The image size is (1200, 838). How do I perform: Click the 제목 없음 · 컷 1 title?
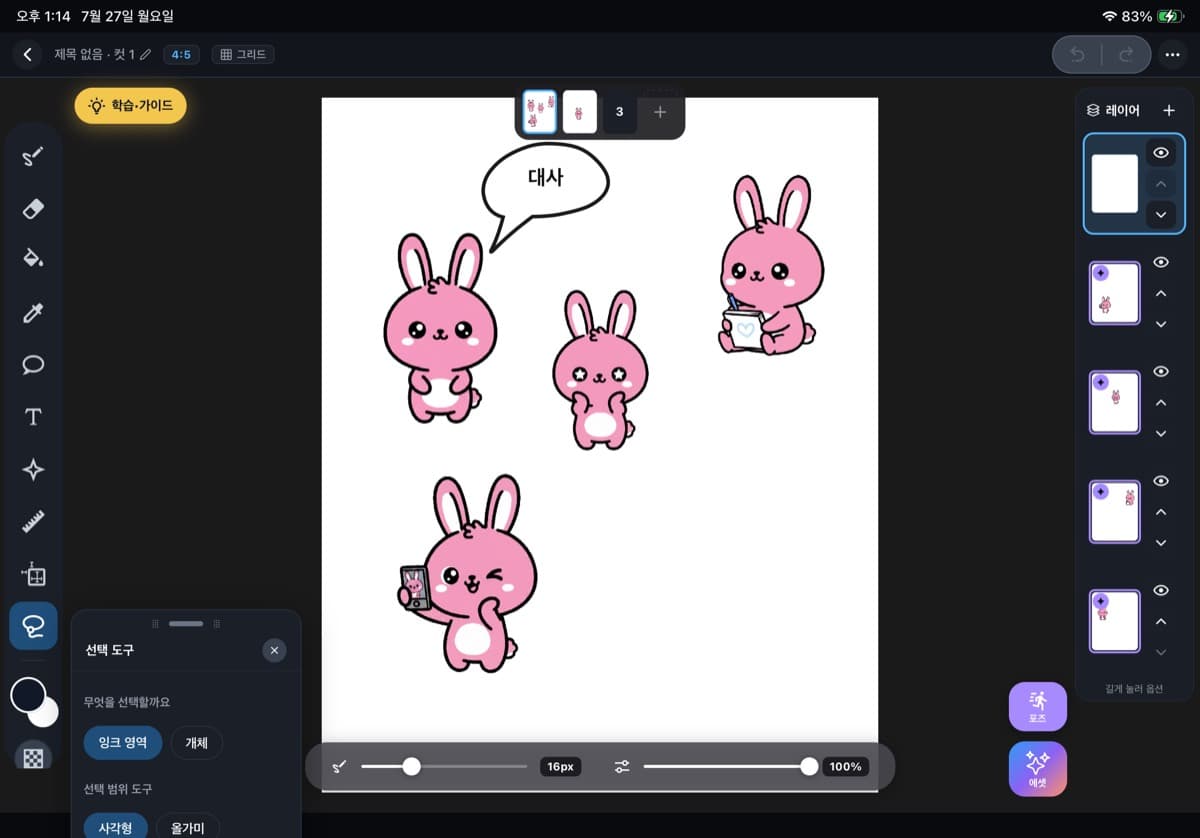click(94, 54)
